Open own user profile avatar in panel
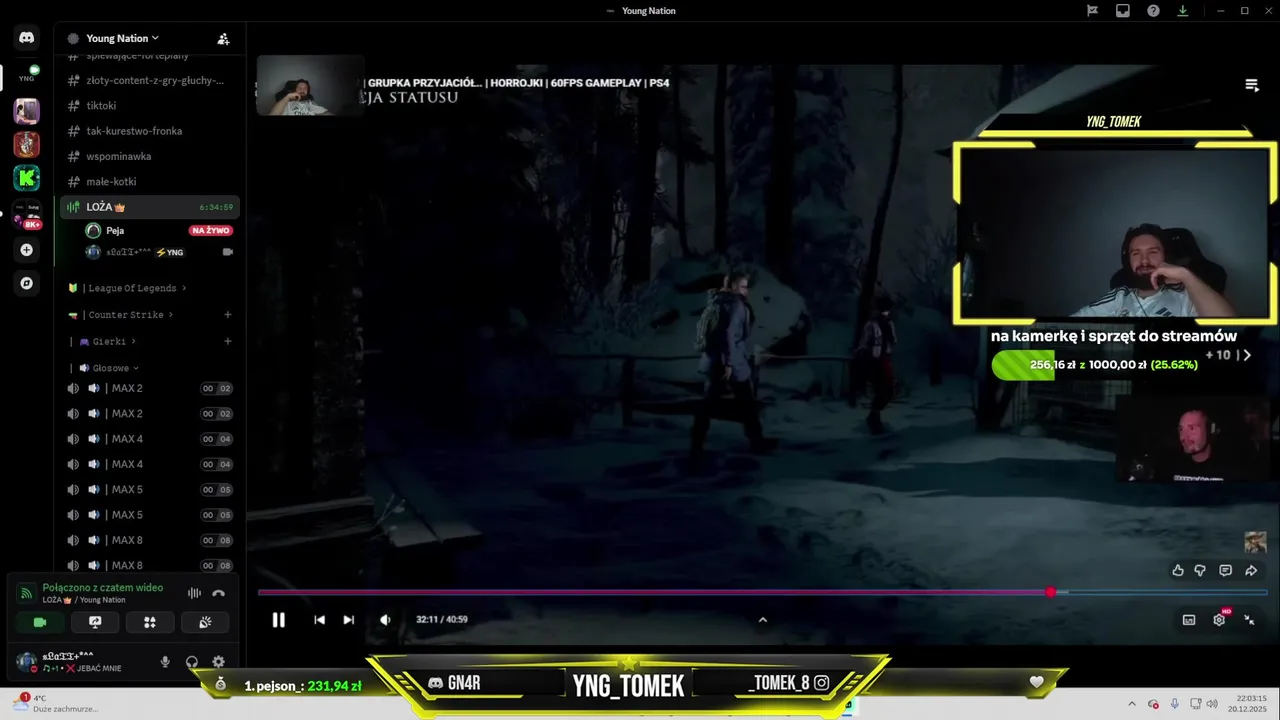 [x=27, y=662]
